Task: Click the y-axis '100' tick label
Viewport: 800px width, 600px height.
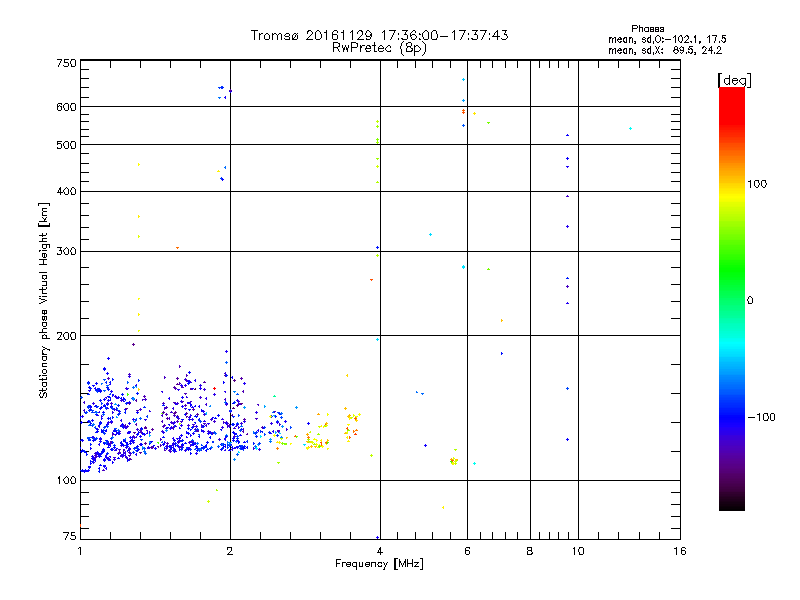Action: (x=66, y=481)
